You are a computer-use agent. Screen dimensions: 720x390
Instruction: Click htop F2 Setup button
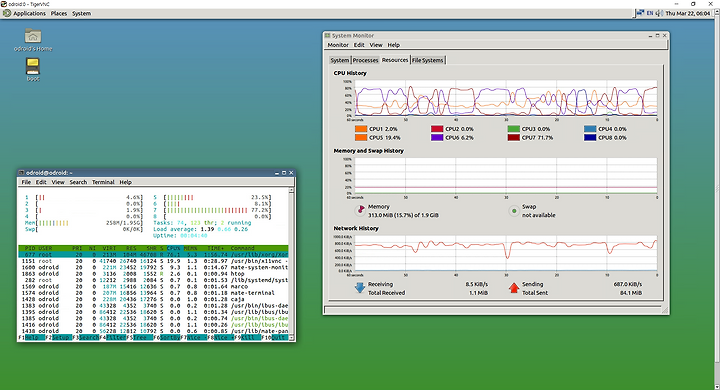(60, 337)
